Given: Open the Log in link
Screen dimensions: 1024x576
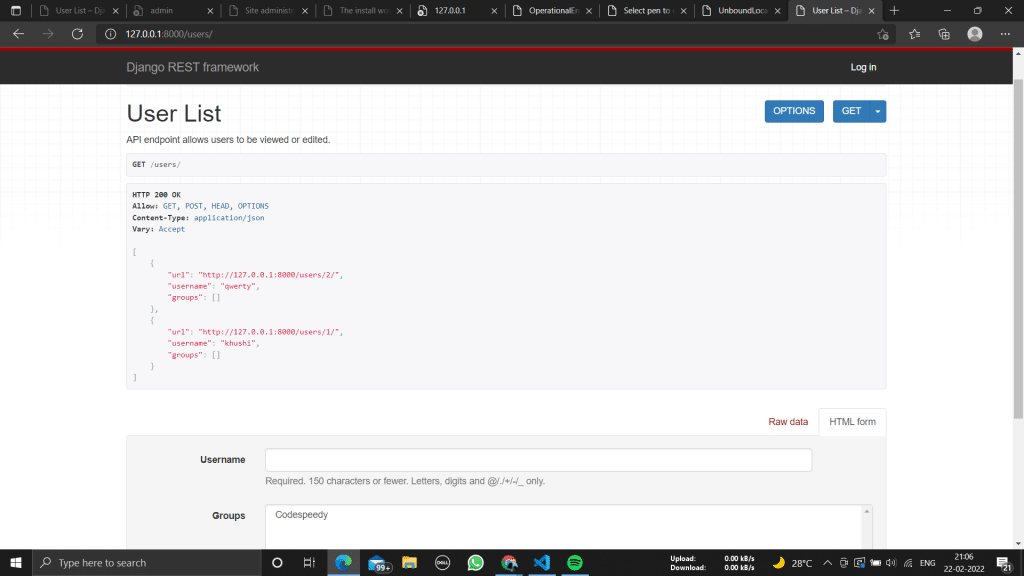Looking at the screenshot, I should 863,67.
